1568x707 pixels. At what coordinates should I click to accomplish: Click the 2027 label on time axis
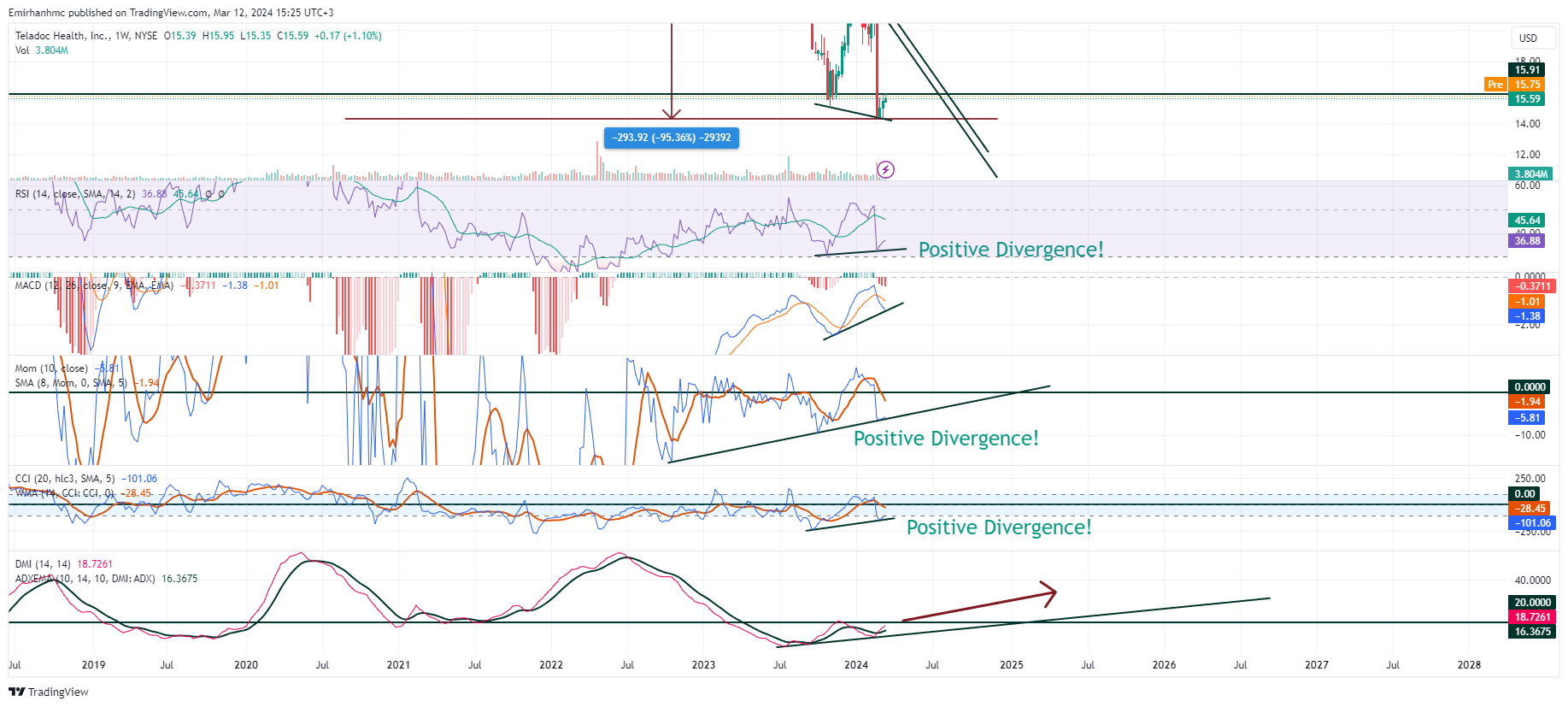(1317, 665)
